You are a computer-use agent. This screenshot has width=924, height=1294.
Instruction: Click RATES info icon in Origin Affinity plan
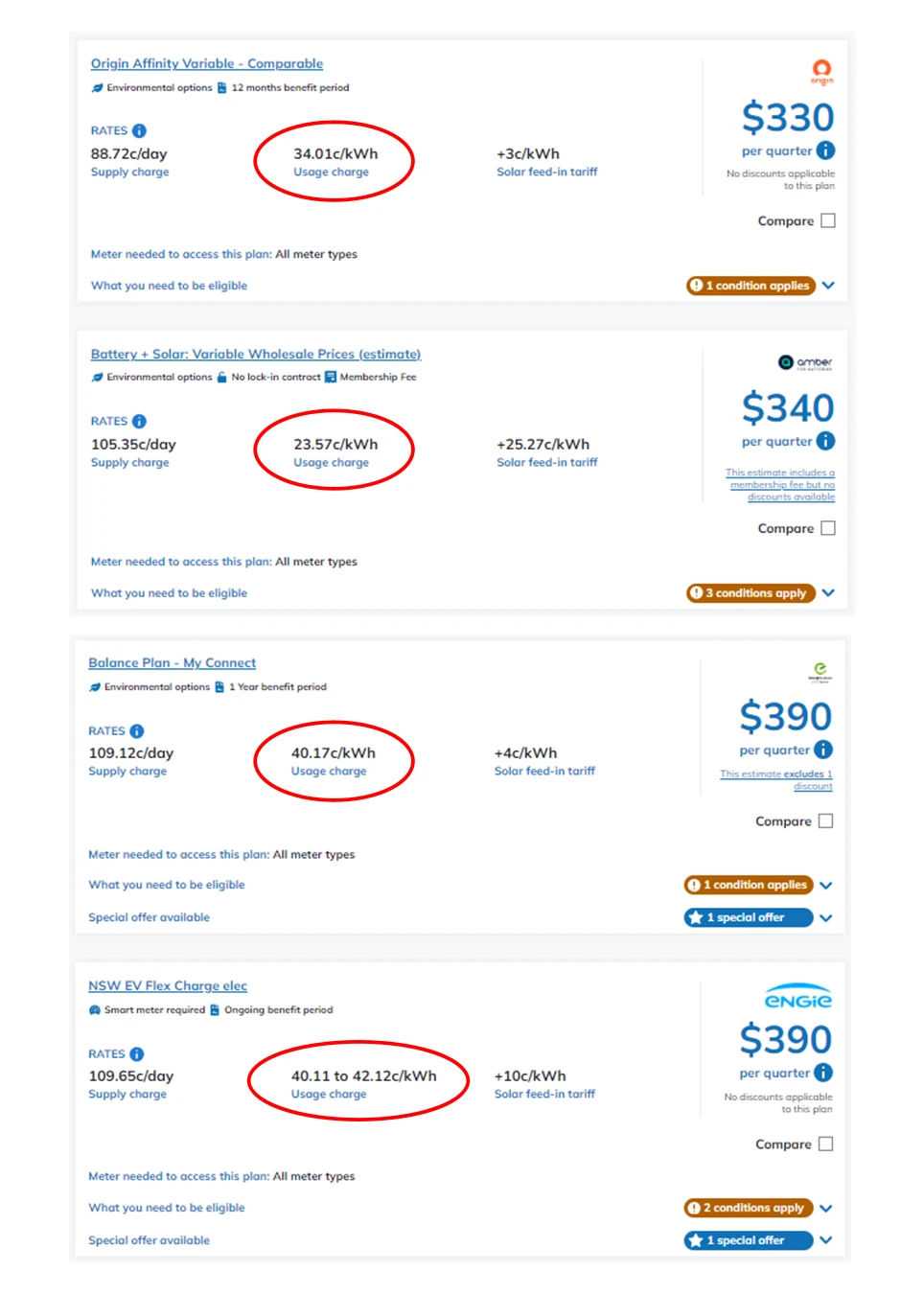click(x=139, y=130)
